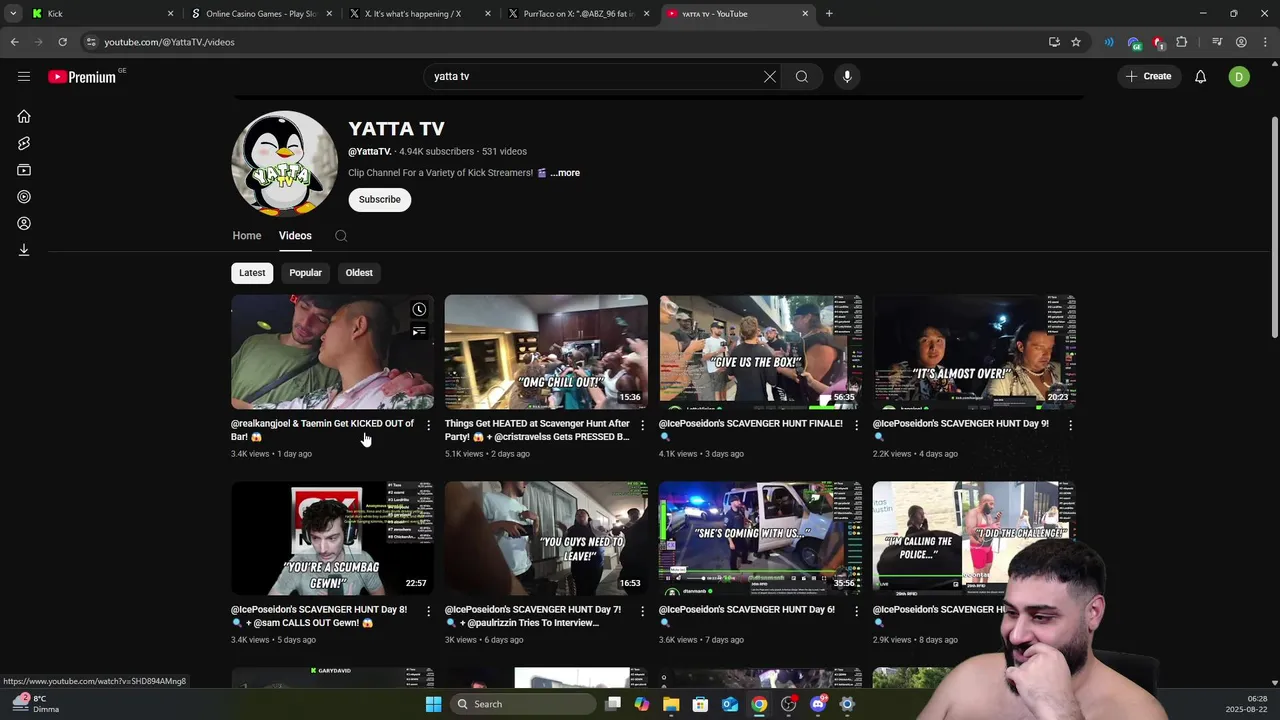Open the YATTA TV penguin avatar
The image size is (1280, 720).
pos(285,164)
